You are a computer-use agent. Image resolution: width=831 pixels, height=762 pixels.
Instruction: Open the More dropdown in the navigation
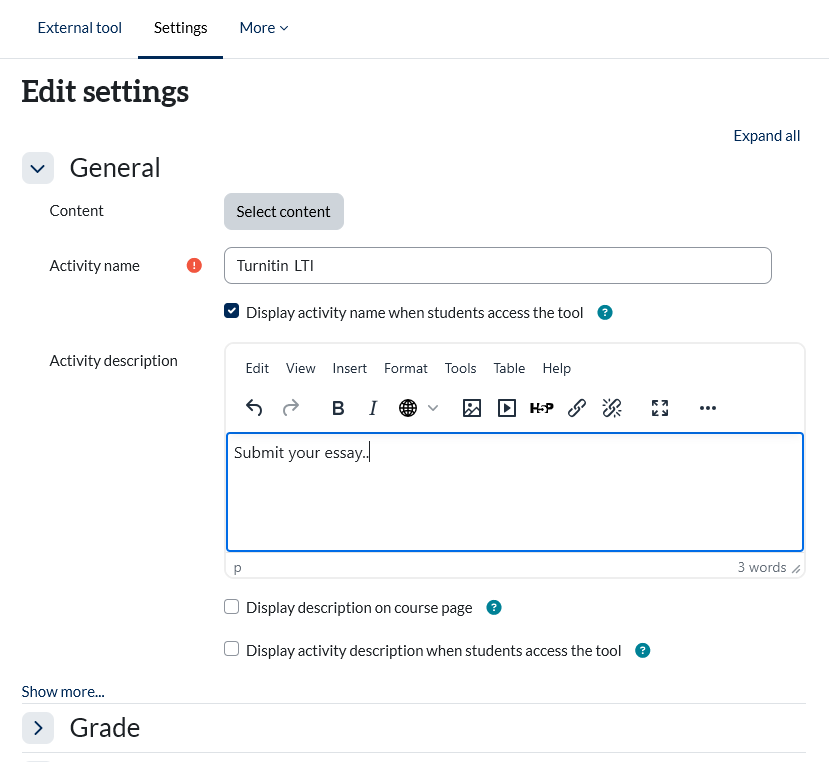point(263,28)
